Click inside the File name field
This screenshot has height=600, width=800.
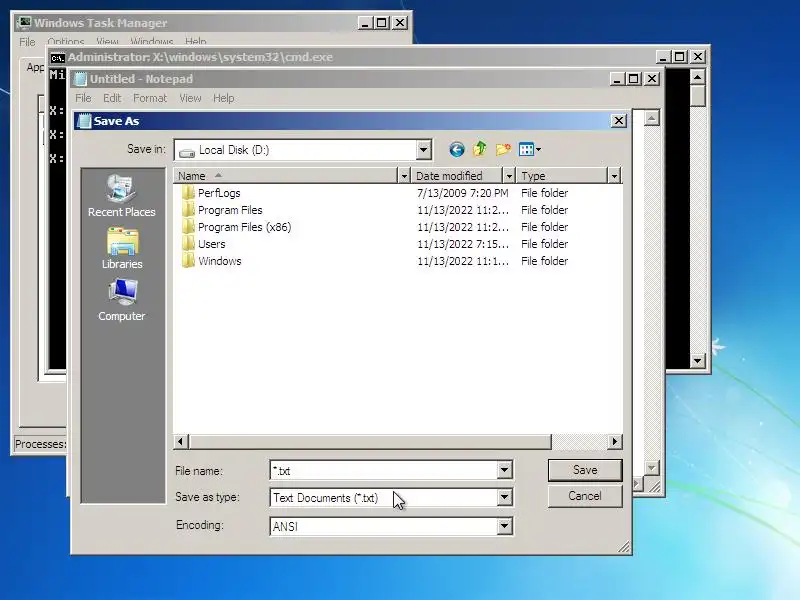pyautogui.click(x=383, y=470)
